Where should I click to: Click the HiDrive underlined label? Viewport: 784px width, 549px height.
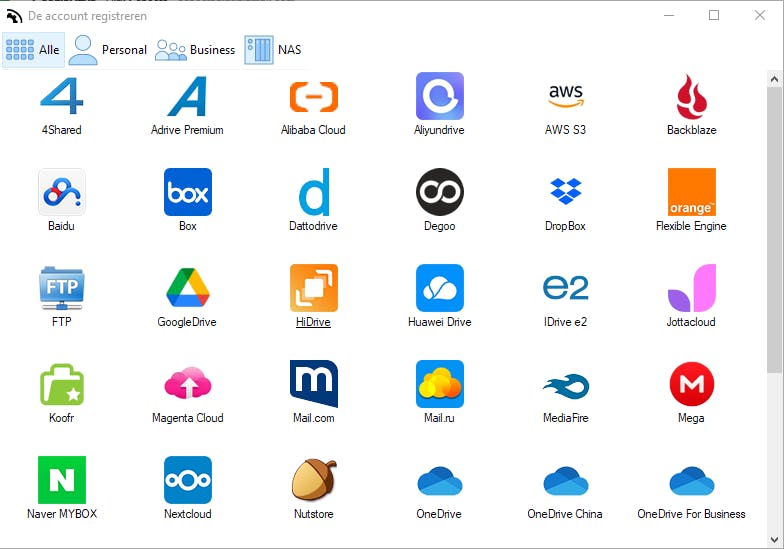314,322
